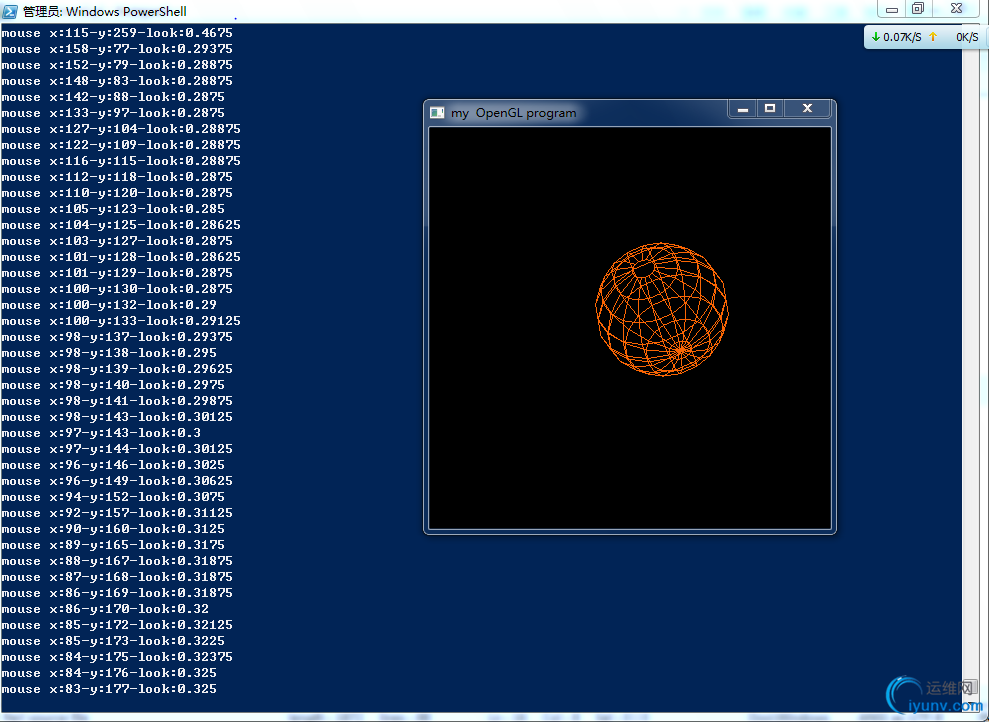Click the line "mouse x:104-y:125-look:0.28625"
The width and height of the screenshot is (989, 722).
click(x=121, y=225)
